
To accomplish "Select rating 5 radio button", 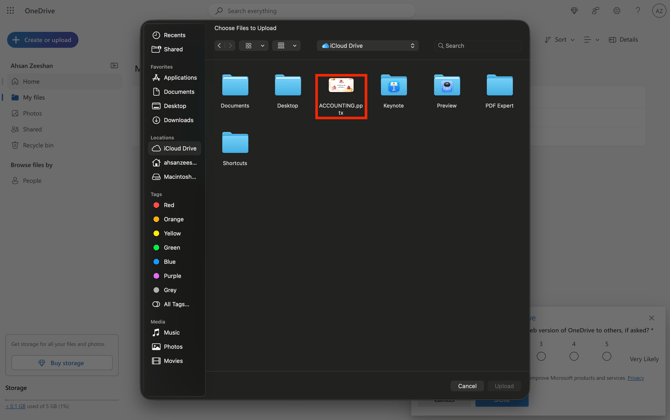I will tap(606, 356).
